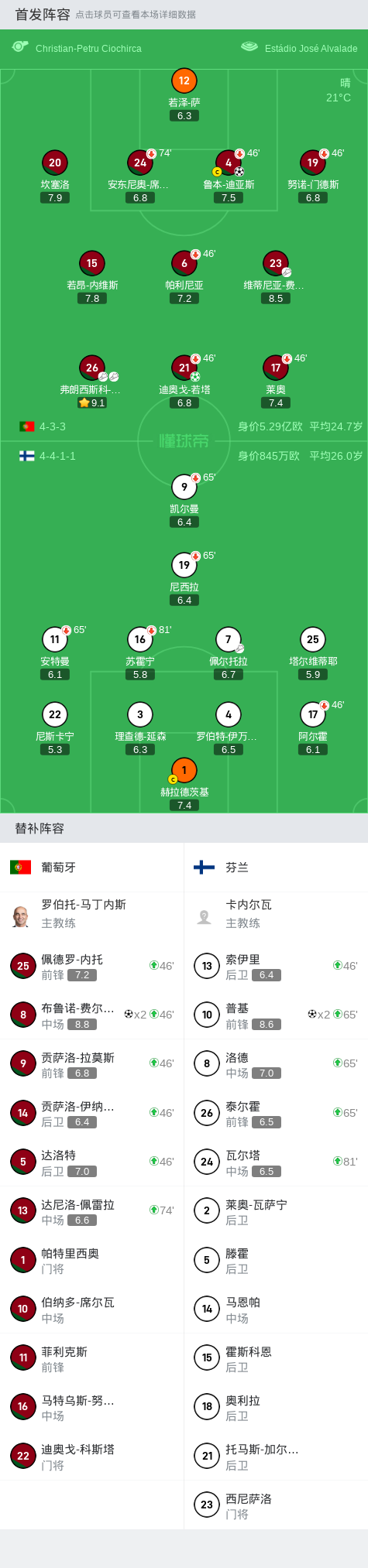Image resolution: width=368 pixels, height=1568 pixels.
Task: Tap Finland flag icon next to 4-4-1-1
Action: pos(26,456)
